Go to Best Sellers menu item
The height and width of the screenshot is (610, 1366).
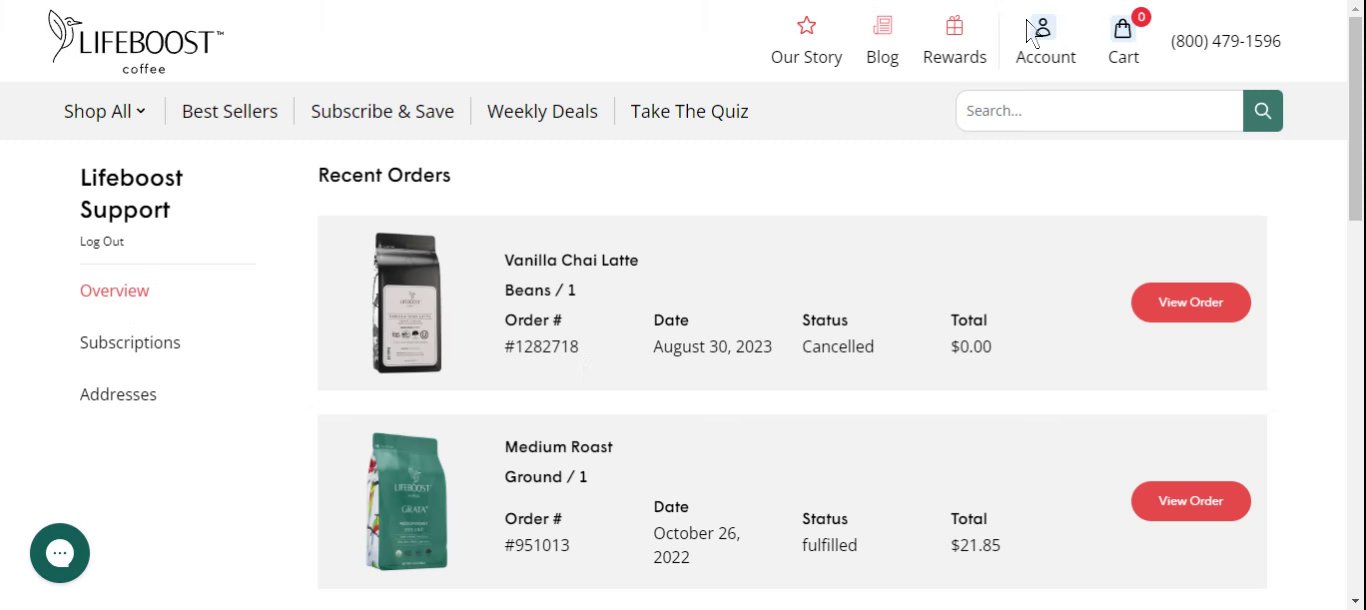click(230, 111)
